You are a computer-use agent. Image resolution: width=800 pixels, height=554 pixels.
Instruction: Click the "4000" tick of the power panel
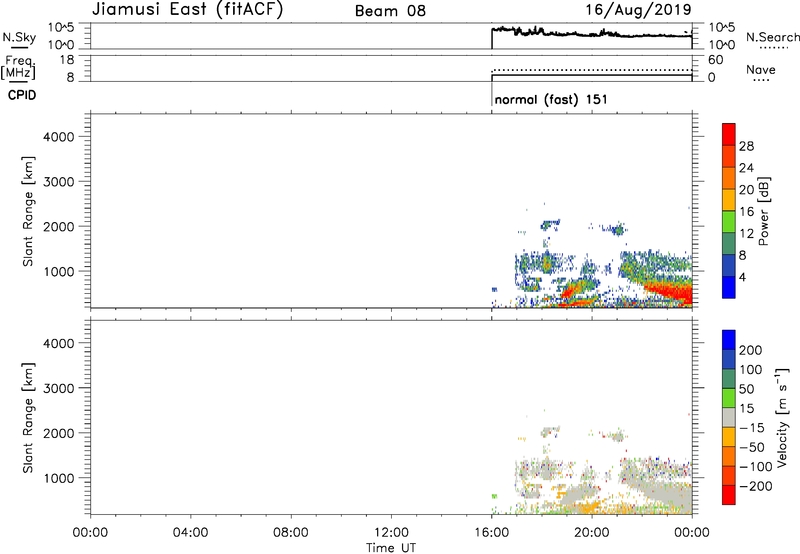tap(59, 137)
